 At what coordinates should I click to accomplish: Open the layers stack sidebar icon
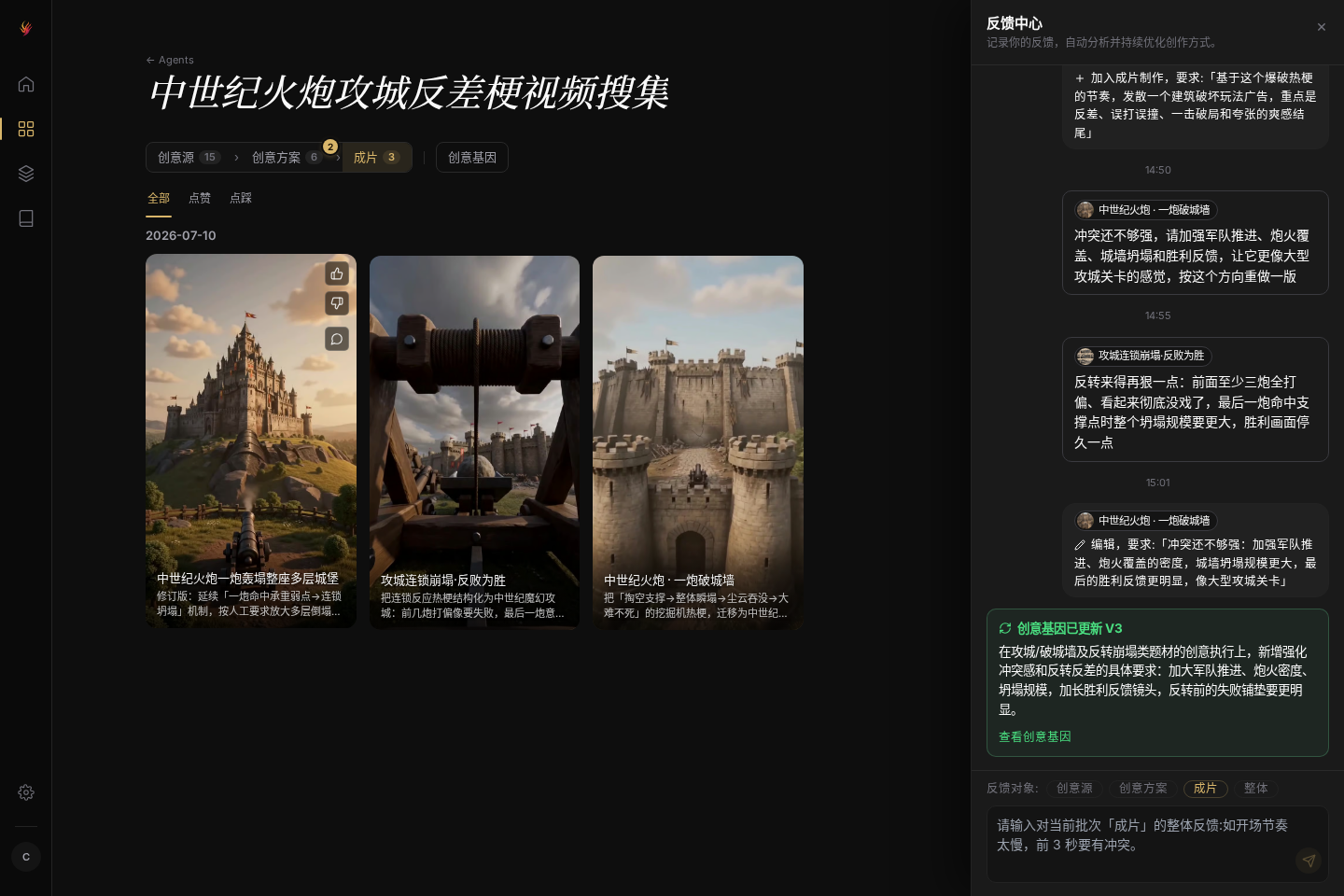click(26, 174)
